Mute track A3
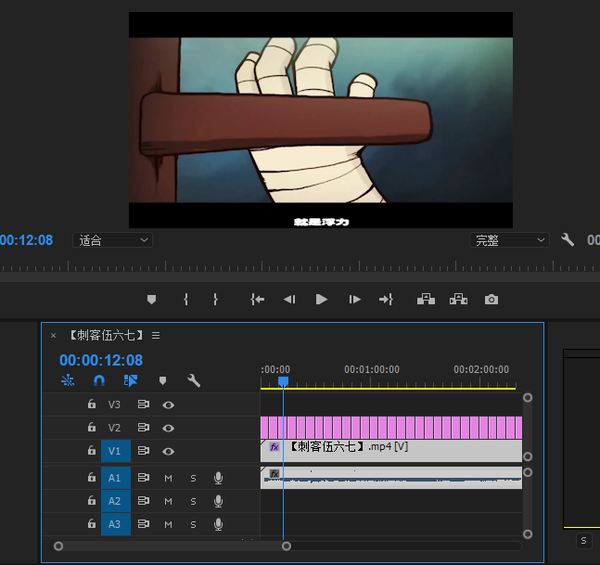 click(168, 524)
